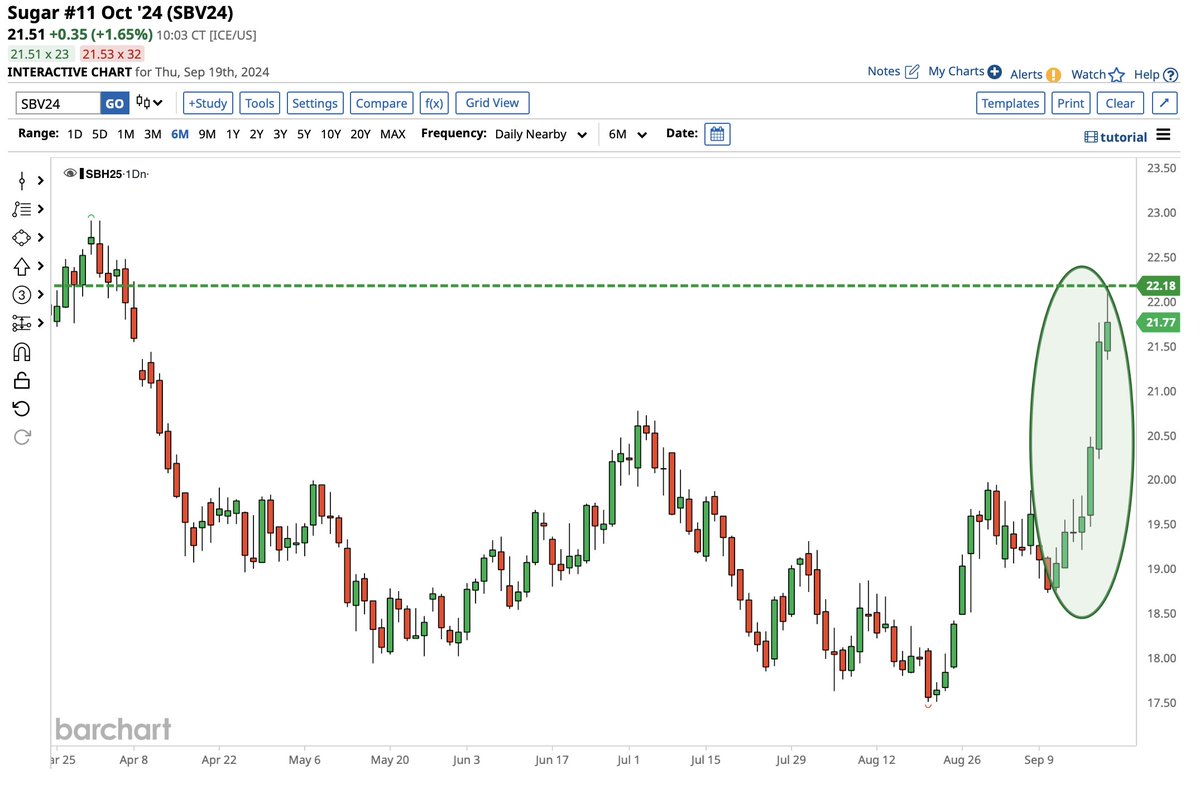1200x789 pixels.
Task: Expand the wave count options chevron
Action: tap(40, 294)
